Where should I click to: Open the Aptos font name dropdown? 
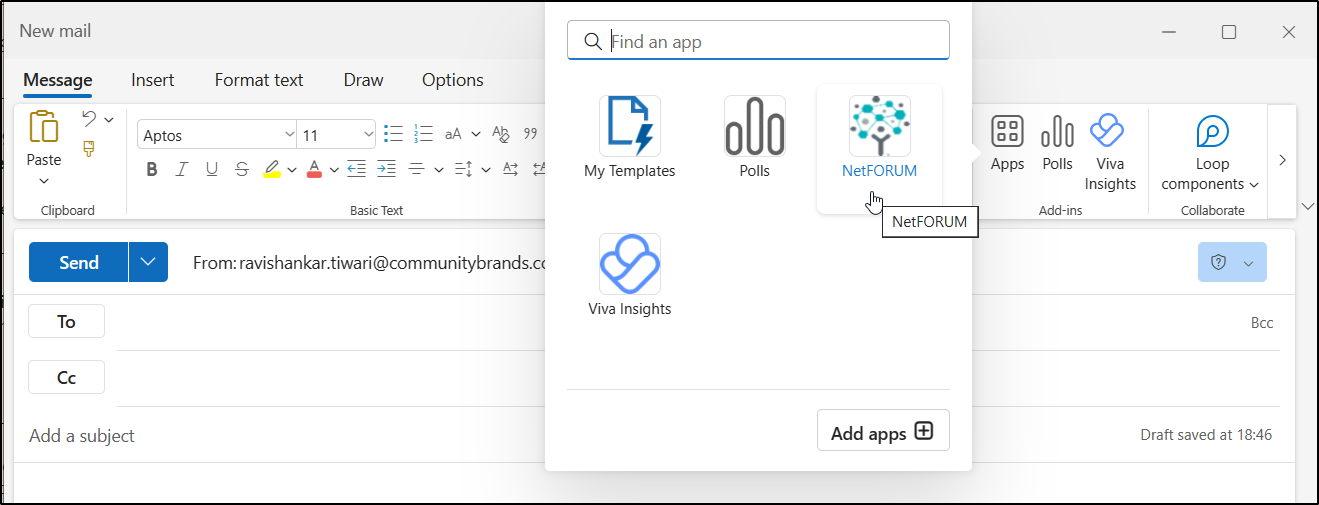289,134
